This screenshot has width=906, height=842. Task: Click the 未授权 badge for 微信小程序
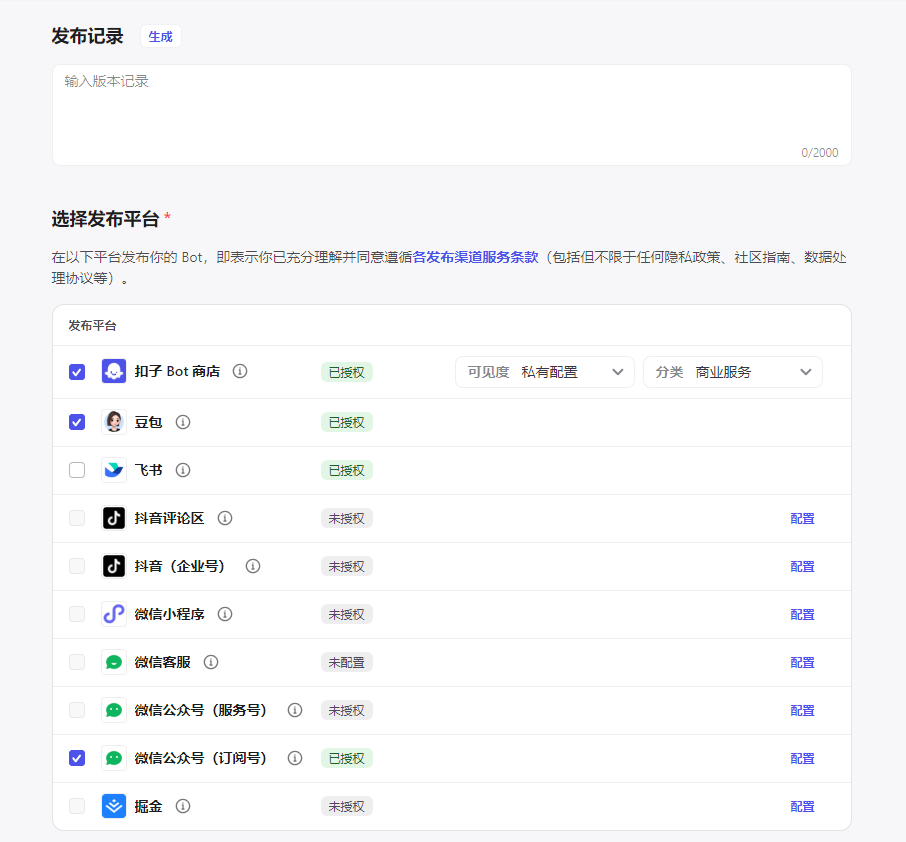coord(347,614)
